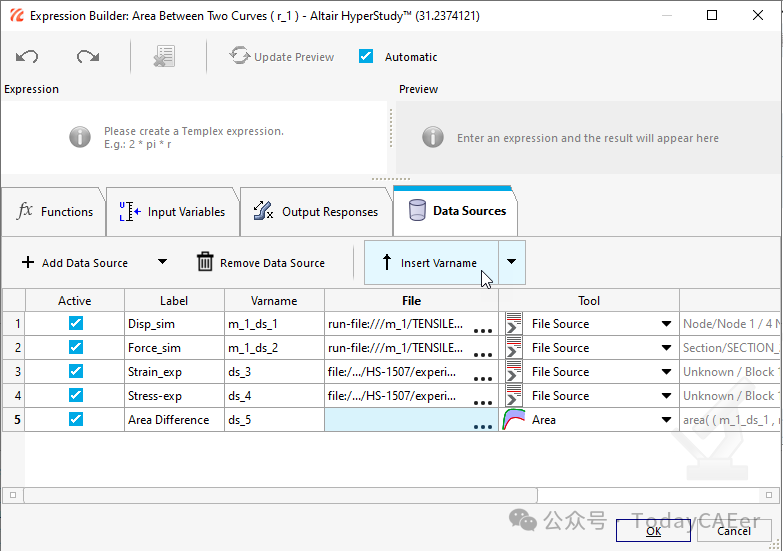Click the fx icon on the Functions tab

click(24, 210)
